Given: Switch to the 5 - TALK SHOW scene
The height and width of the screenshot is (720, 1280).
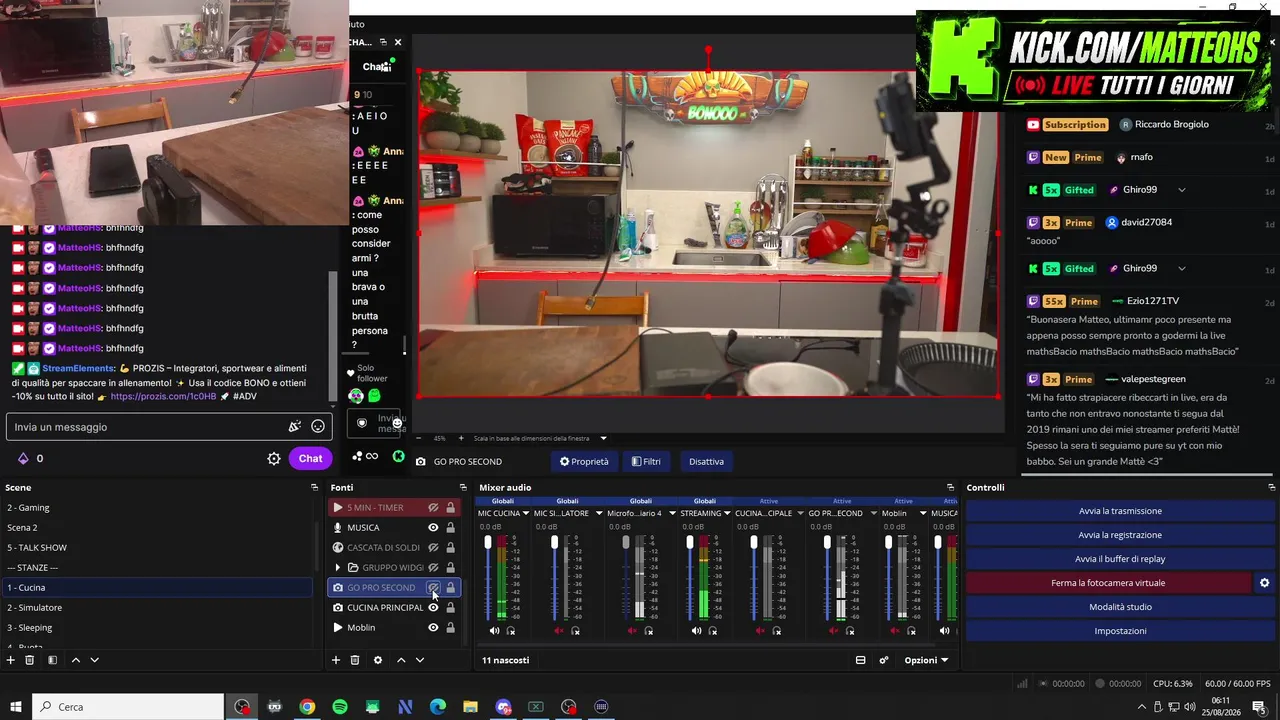Looking at the screenshot, I should coord(158,548).
